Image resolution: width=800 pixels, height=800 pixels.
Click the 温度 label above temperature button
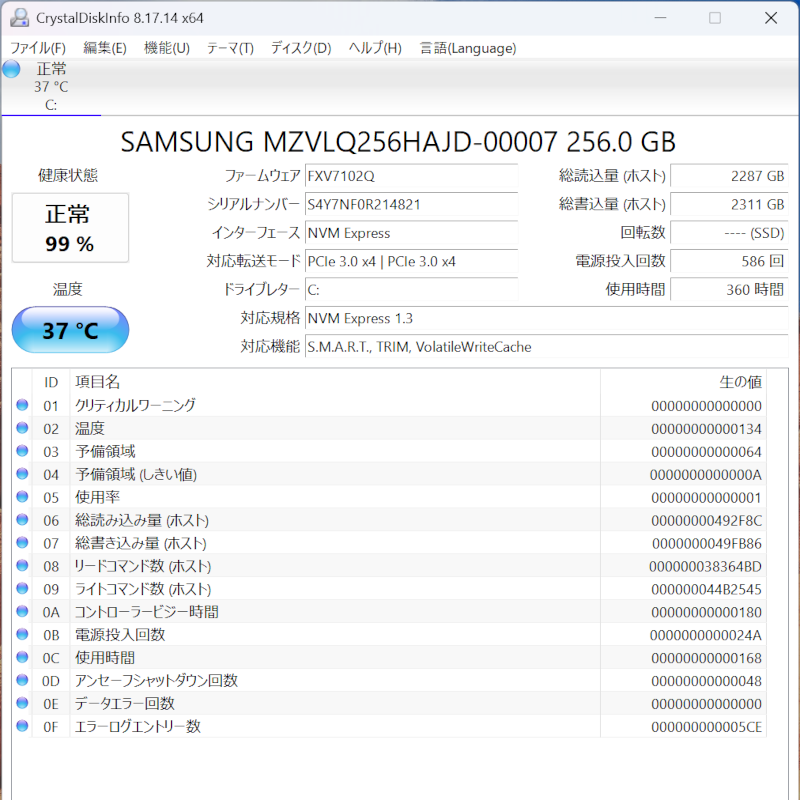tap(67, 289)
